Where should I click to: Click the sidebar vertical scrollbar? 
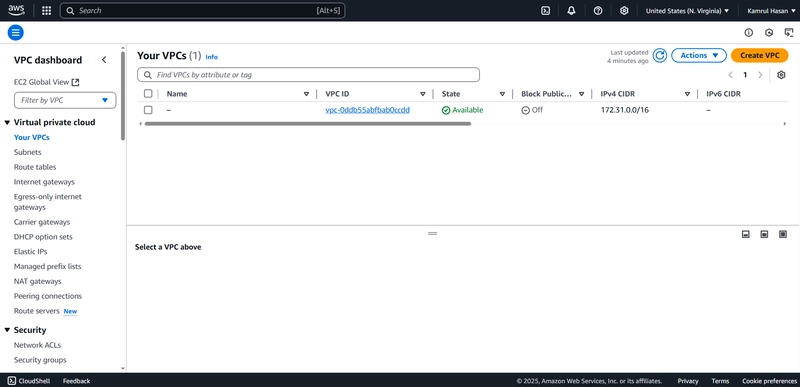(123, 96)
